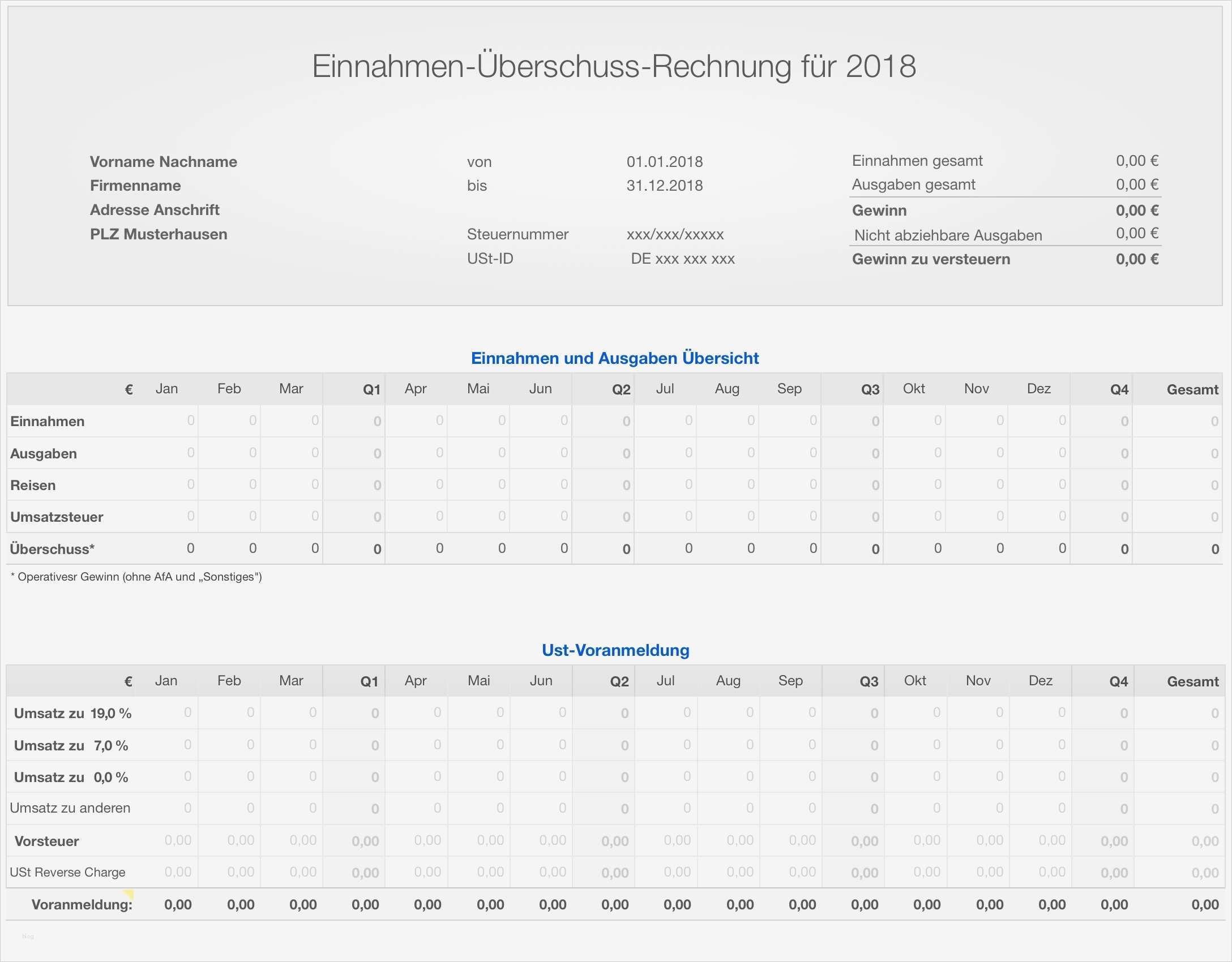Click the USt-ID value DE xxx xxx xxx
The height and width of the screenshot is (962, 1232).
683,258
